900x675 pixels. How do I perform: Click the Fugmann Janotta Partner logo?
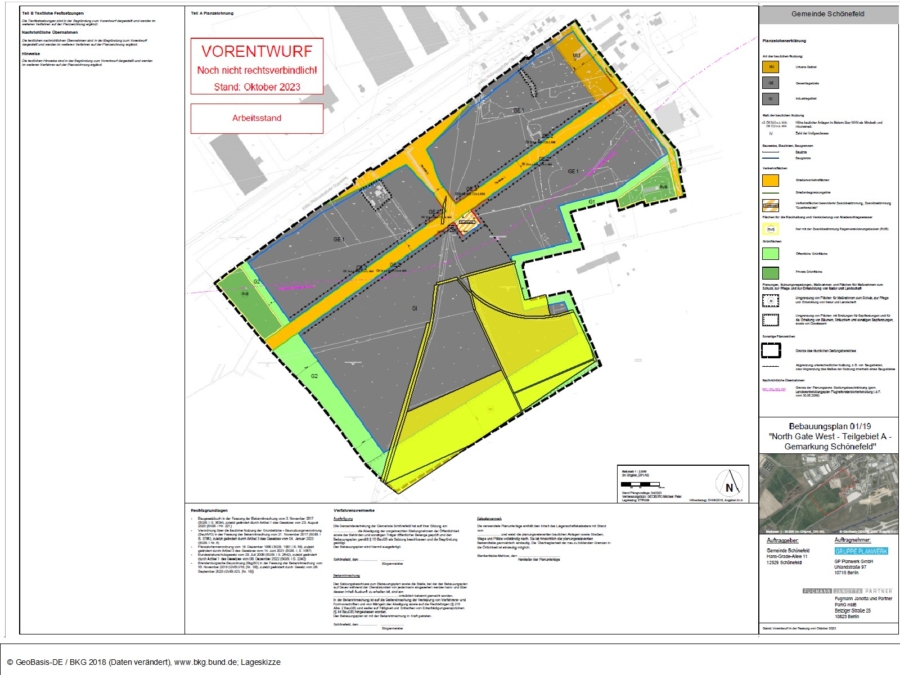[x=847, y=591]
